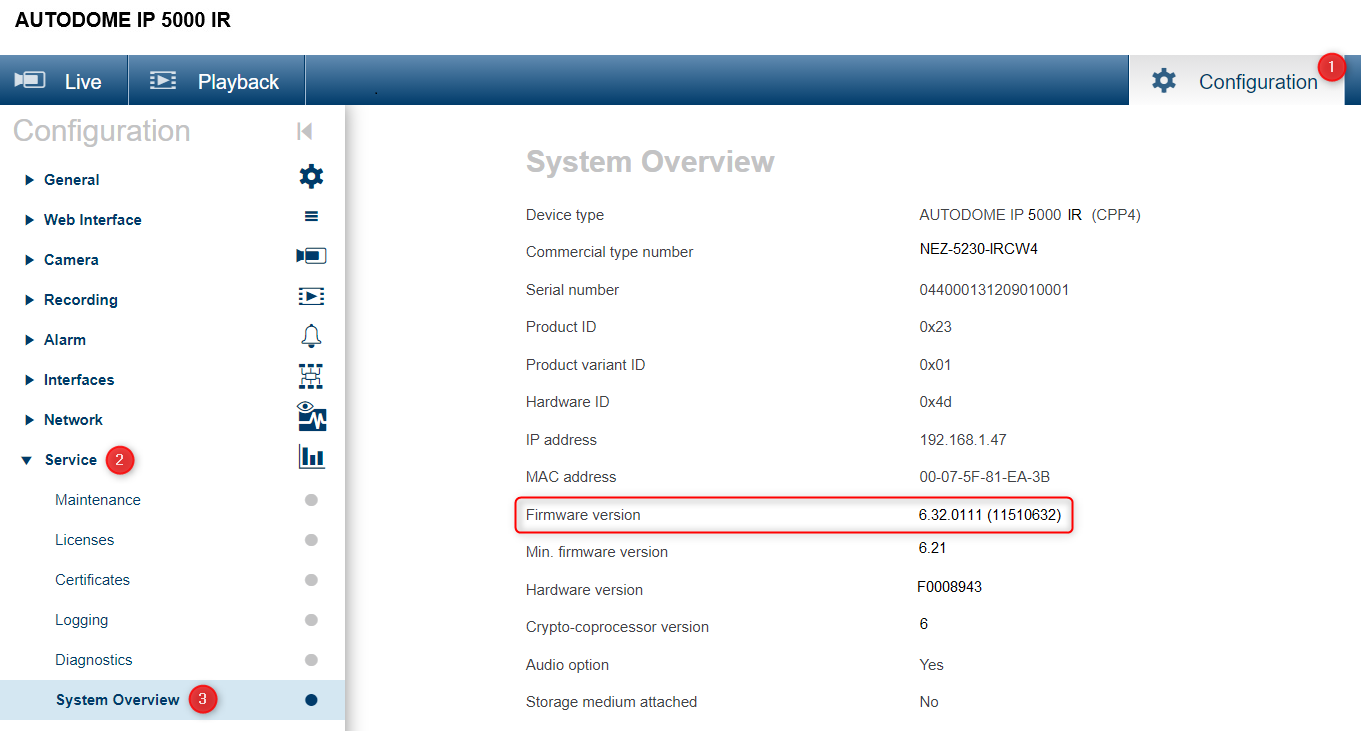This screenshot has width=1361, height=731.
Task: Click the Web Interface hamburger icon
Action: pos(311,217)
